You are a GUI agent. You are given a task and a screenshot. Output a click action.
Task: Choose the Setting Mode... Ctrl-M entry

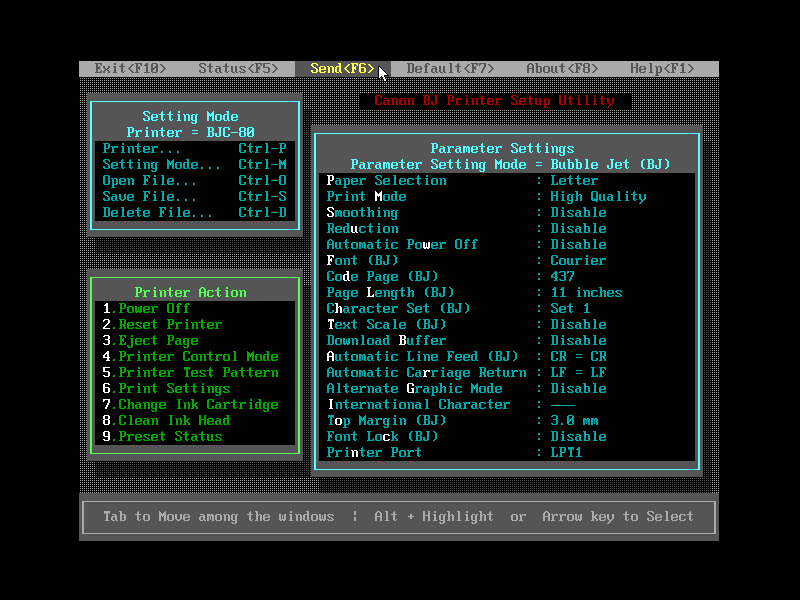tap(194, 164)
